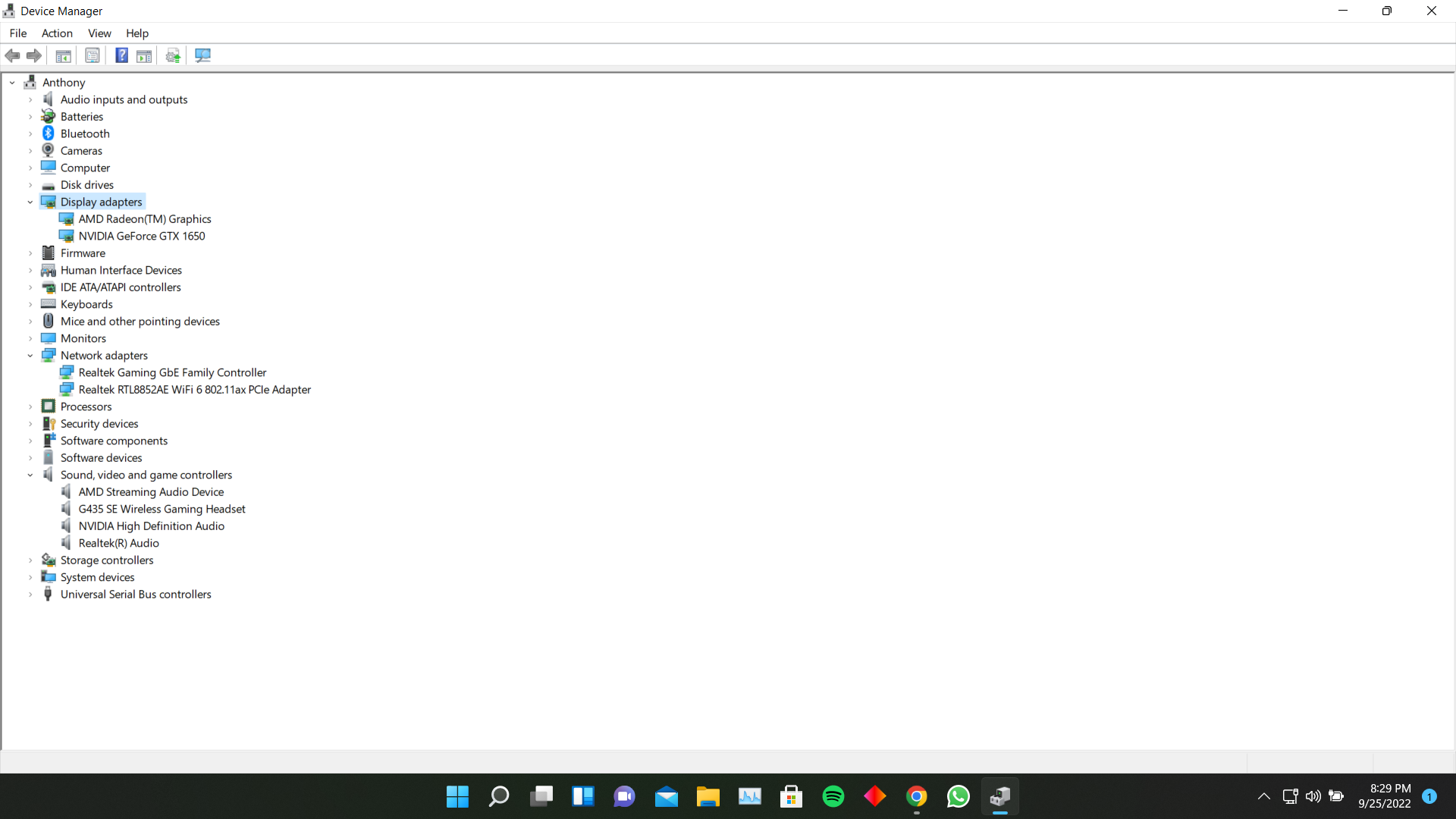
Task: Click the Help toolbar icon
Action: (x=121, y=55)
